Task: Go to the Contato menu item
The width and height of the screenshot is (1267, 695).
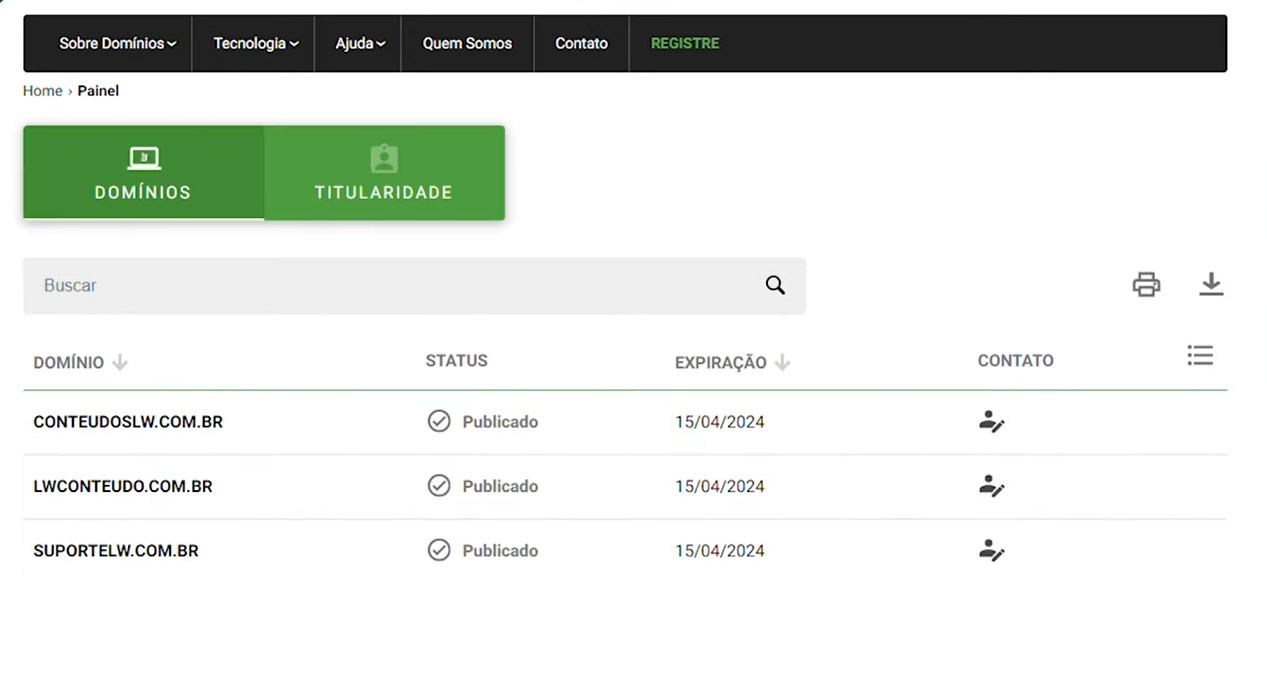Action: pyautogui.click(x=581, y=43)
